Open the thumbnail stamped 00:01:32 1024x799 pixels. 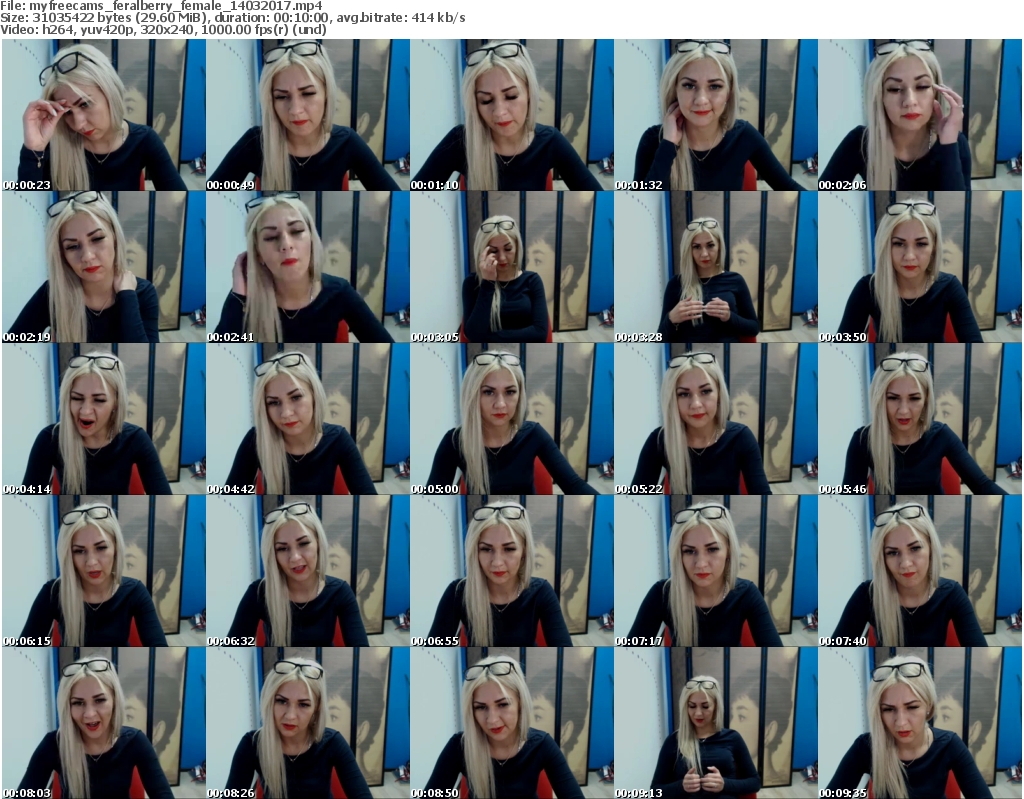click(x=716, y=115)
